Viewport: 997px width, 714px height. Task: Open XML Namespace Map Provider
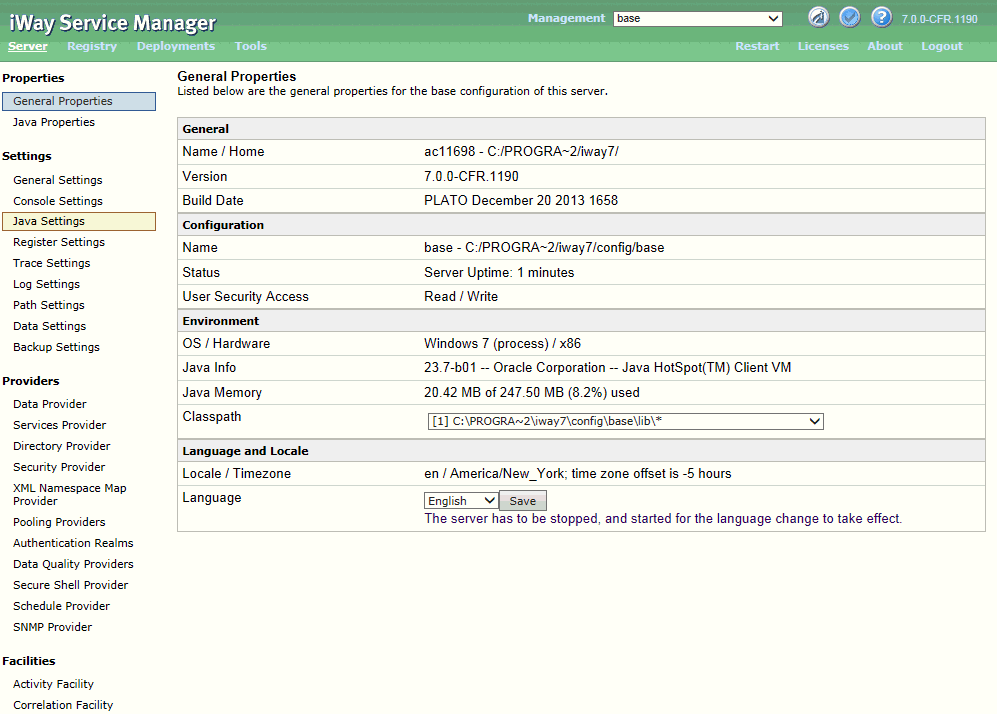pos(70,495)
